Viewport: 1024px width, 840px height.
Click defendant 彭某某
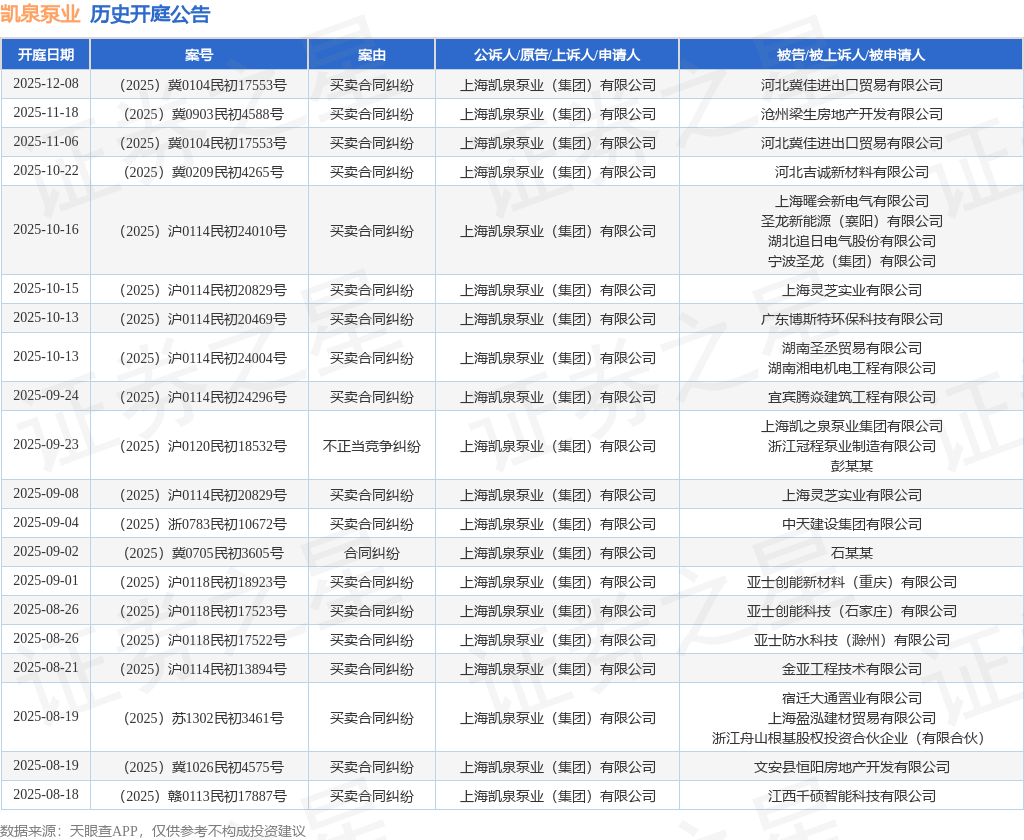(852, 466)
